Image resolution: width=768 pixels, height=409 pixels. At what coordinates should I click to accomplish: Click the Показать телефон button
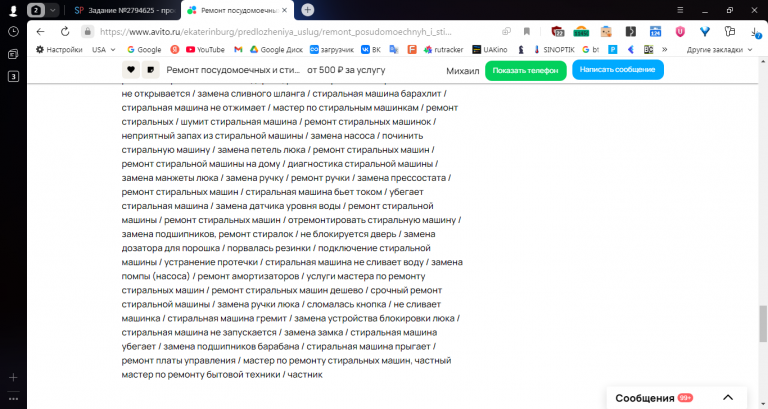(x=526, y=70)
